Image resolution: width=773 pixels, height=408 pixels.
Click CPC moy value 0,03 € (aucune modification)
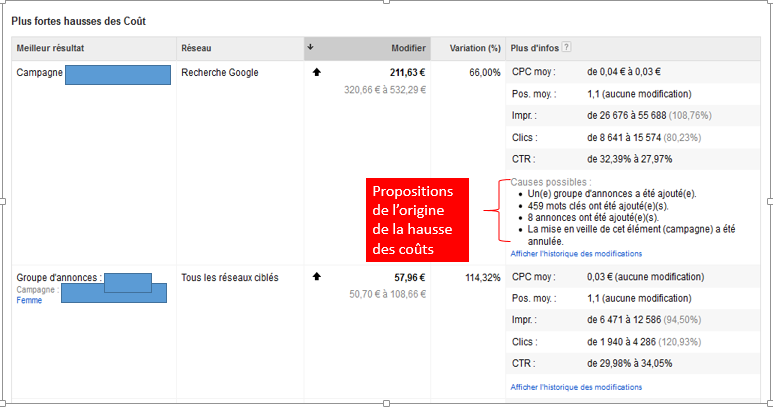tap(645, 277)
